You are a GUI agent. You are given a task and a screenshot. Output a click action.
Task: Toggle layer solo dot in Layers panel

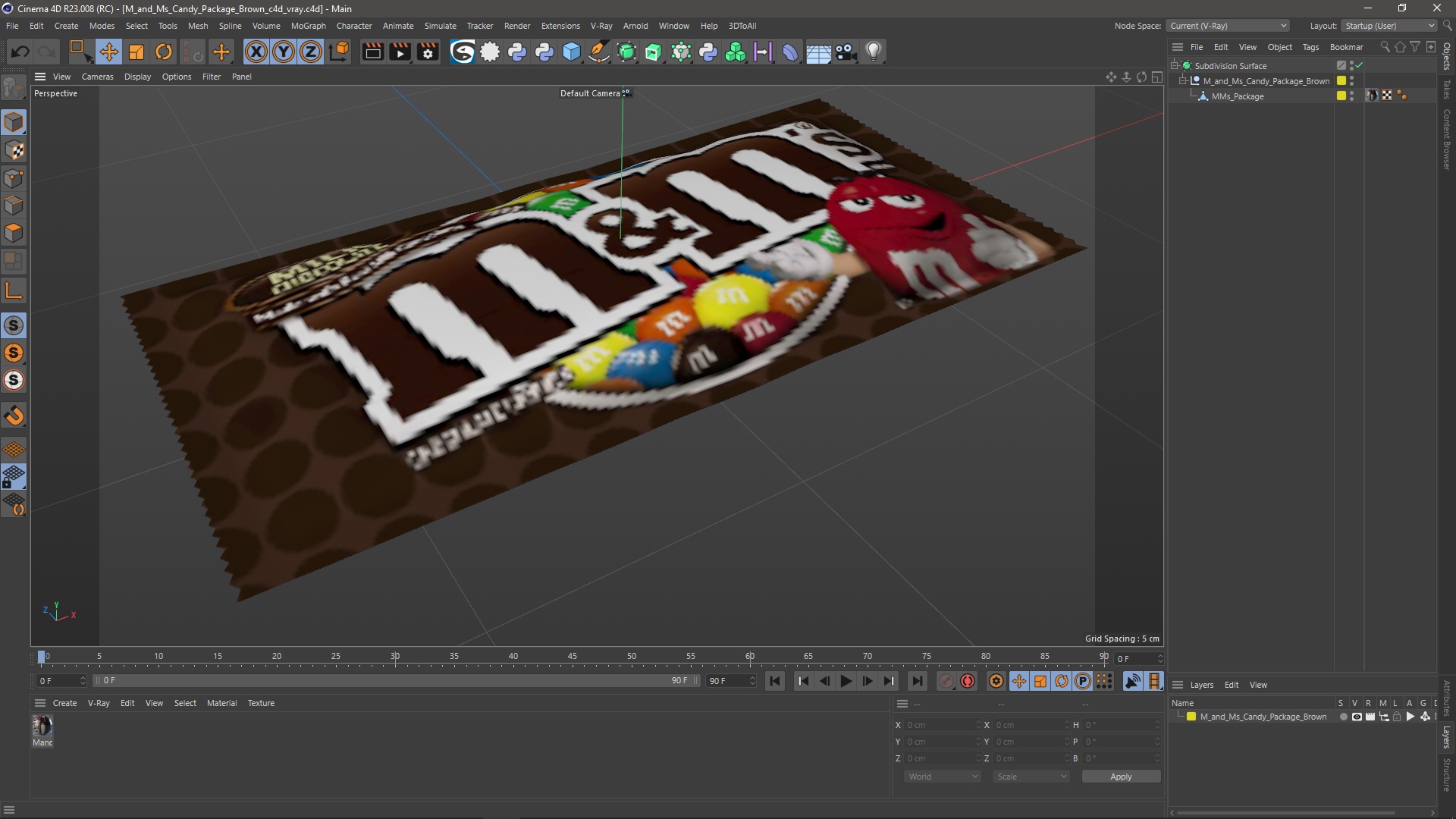coord(1343,717)
